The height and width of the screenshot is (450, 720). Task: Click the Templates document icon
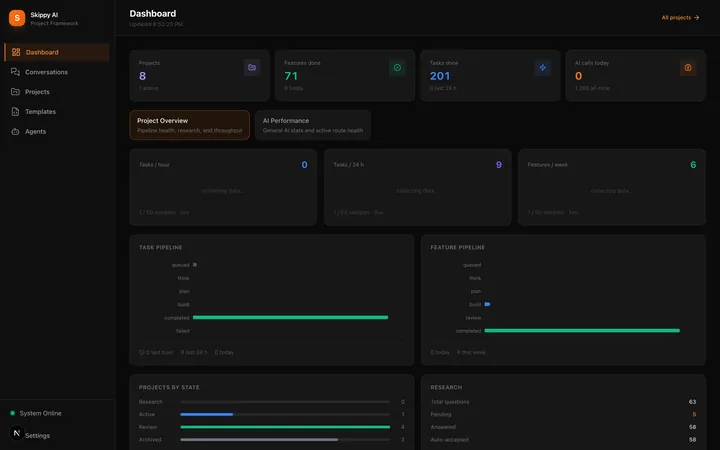[x=15, y=112]
